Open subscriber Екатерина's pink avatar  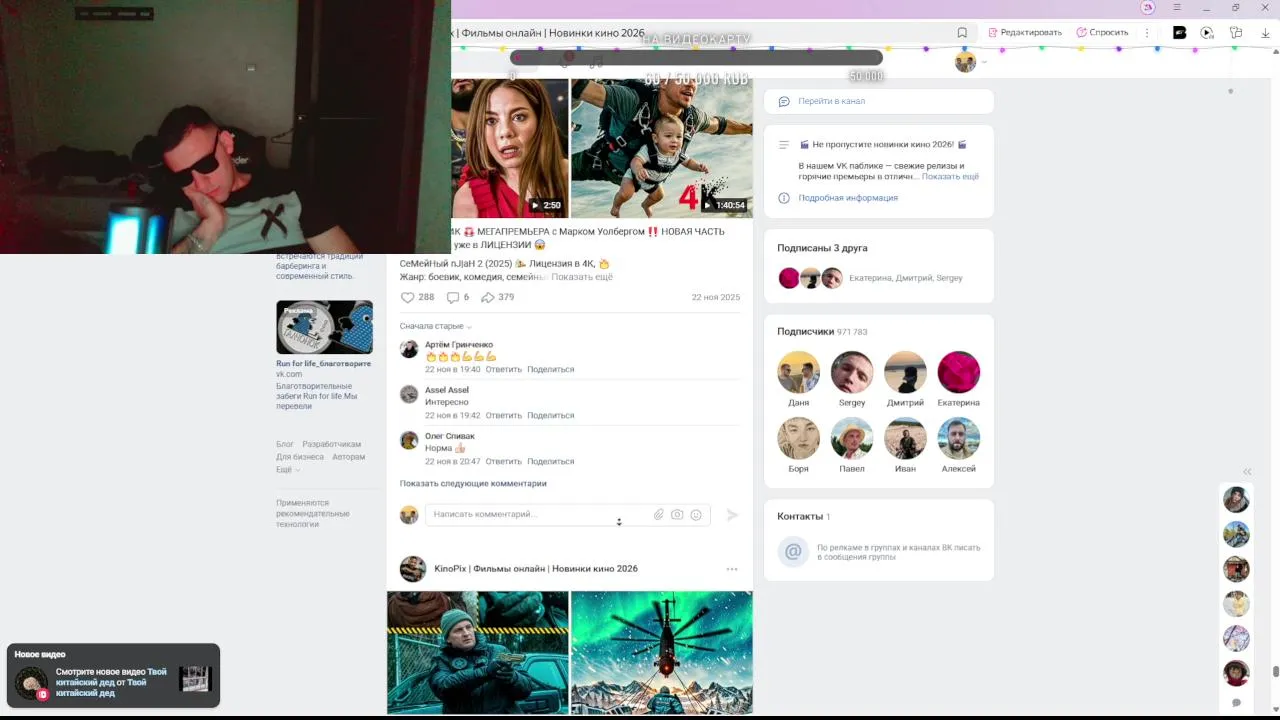point(958,372)
